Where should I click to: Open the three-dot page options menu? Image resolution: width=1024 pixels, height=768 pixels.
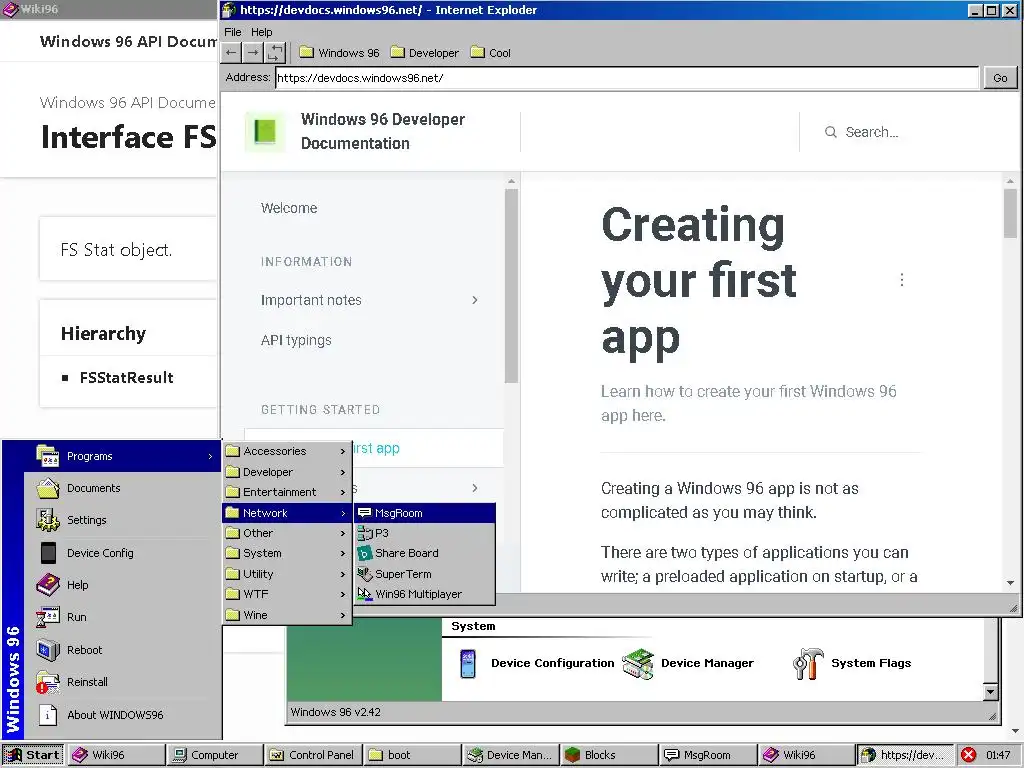tap(902, 280)
